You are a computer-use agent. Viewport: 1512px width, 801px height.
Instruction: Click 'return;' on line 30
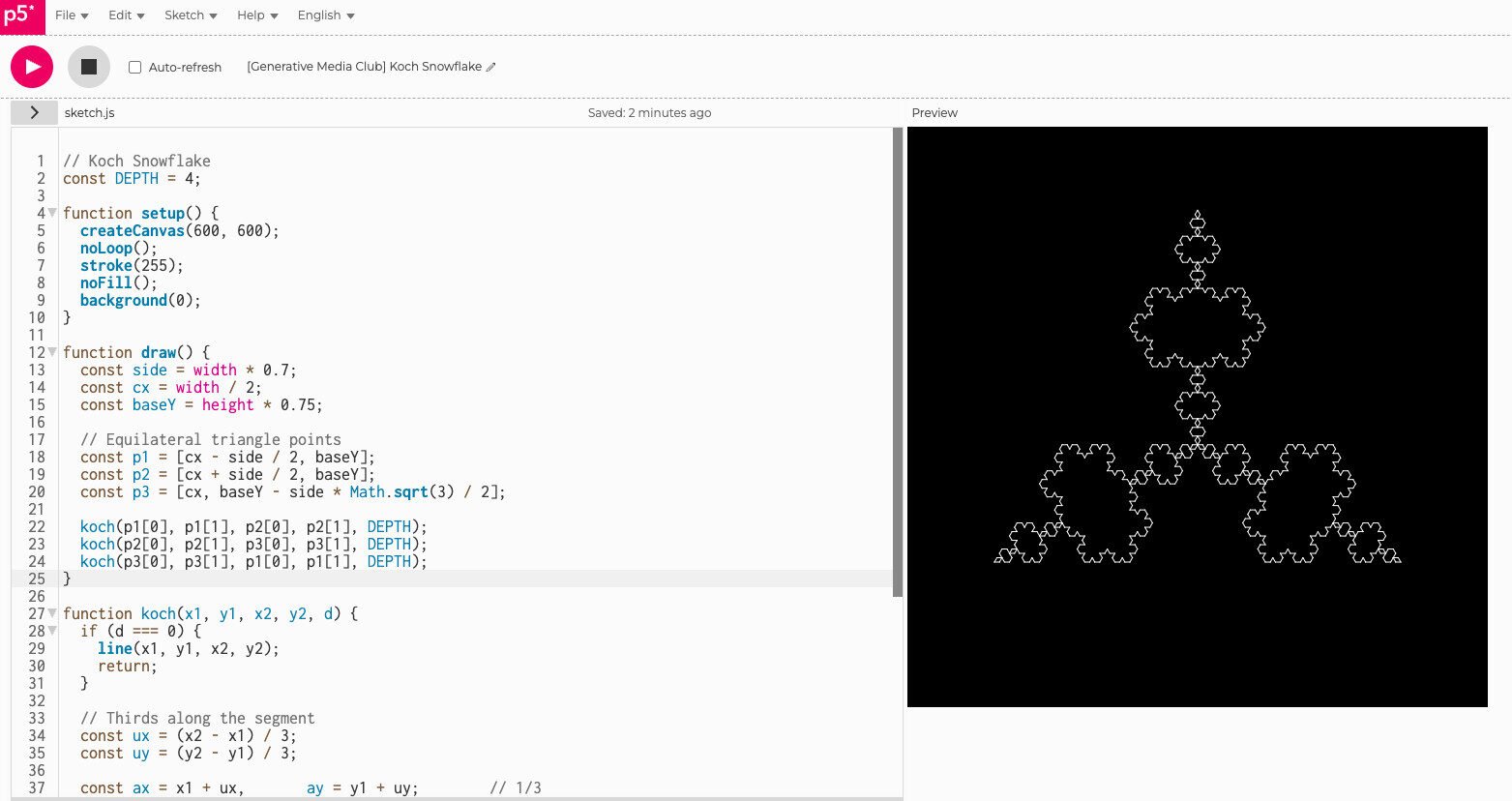pyautogui.click(x=127, y=666)
